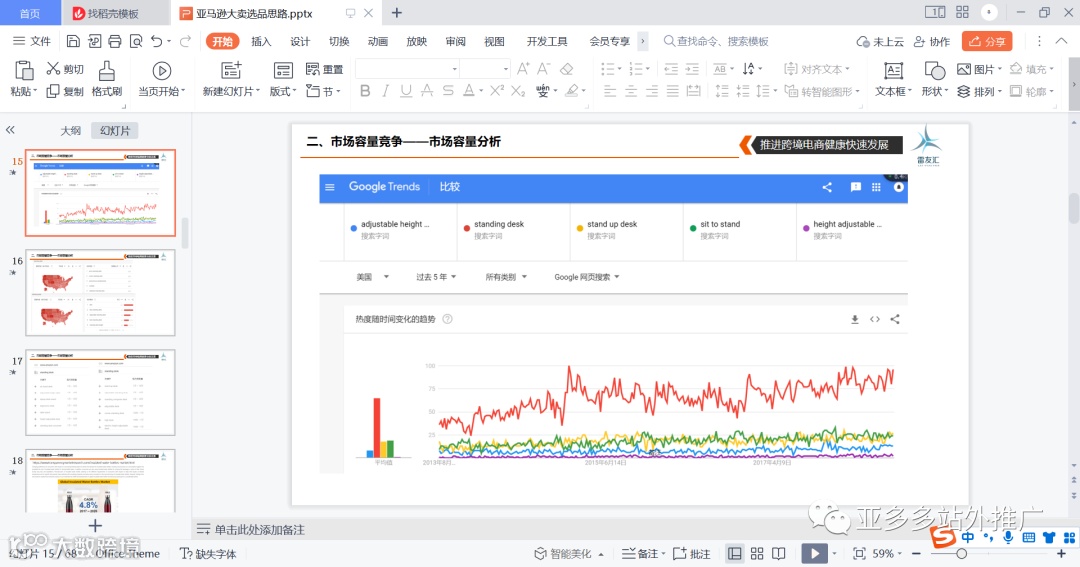Viewport: 1080px width, 567px height.
Task: Switch to the 审阅 ribbon tab
Action: (x=455, y=41)
